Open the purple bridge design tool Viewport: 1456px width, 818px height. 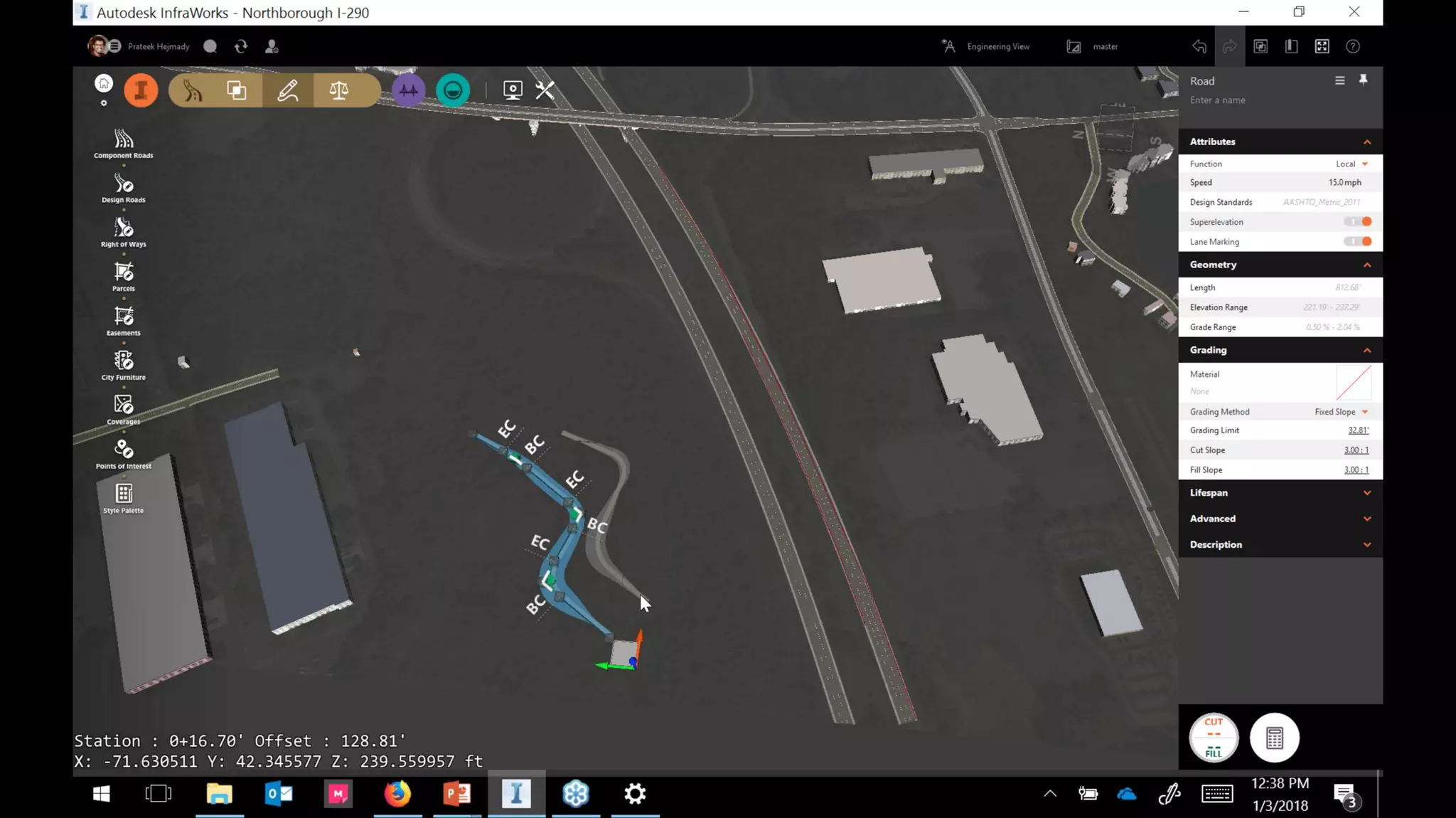(x=408, y=90)
